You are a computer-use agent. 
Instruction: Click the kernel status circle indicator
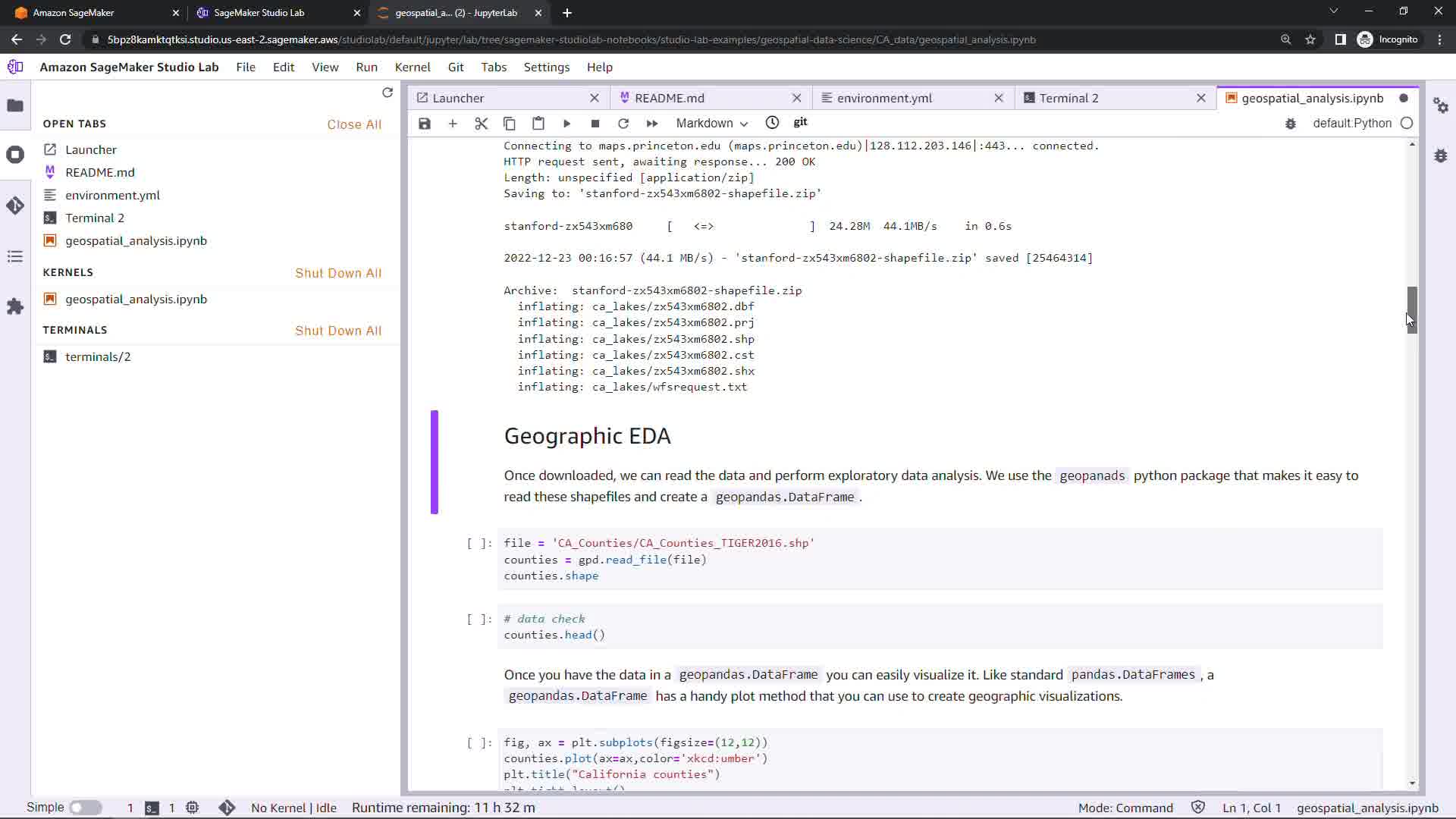tap(1407, 123)
